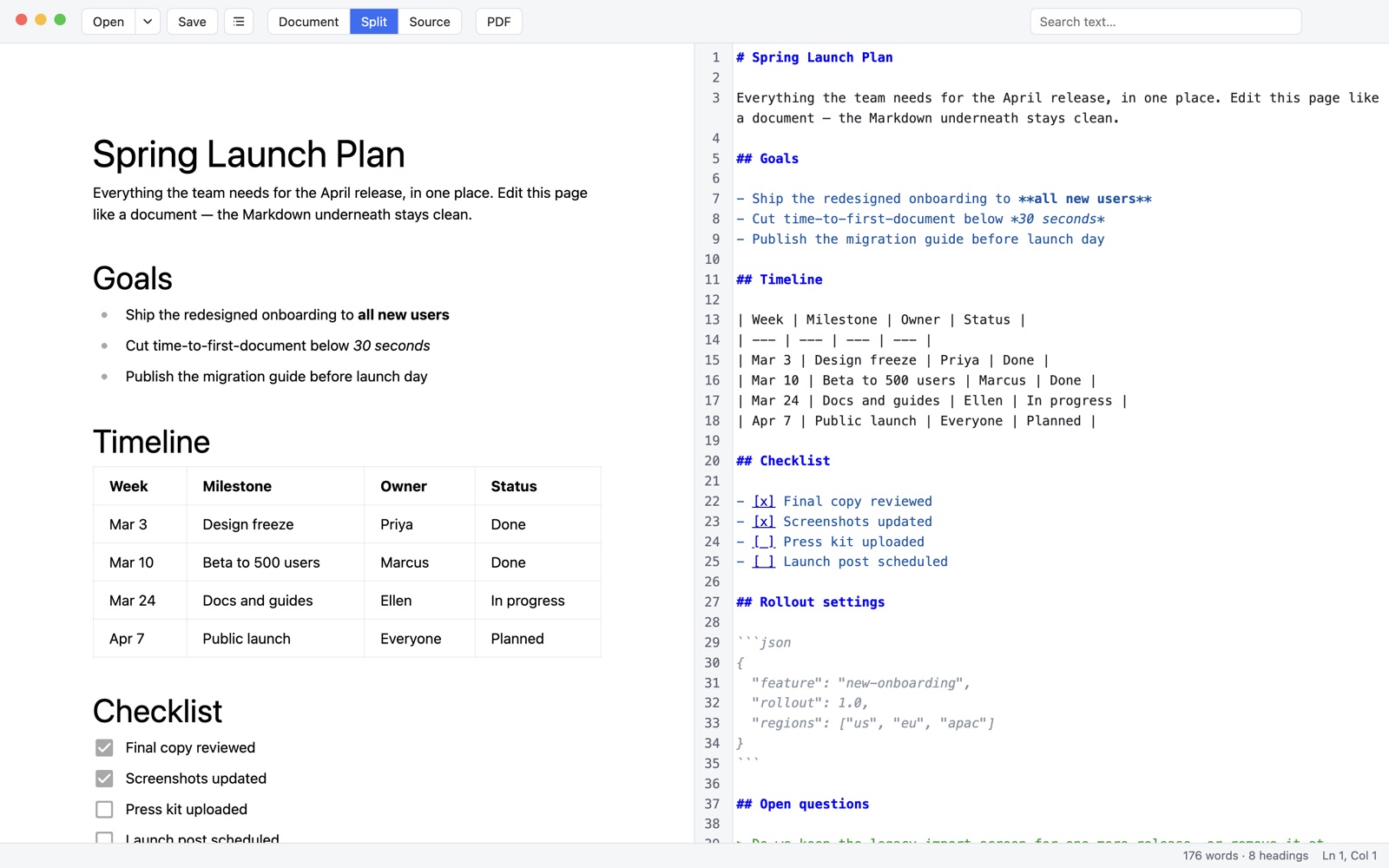
Task: Click the Open button
Action: [109, 22]
